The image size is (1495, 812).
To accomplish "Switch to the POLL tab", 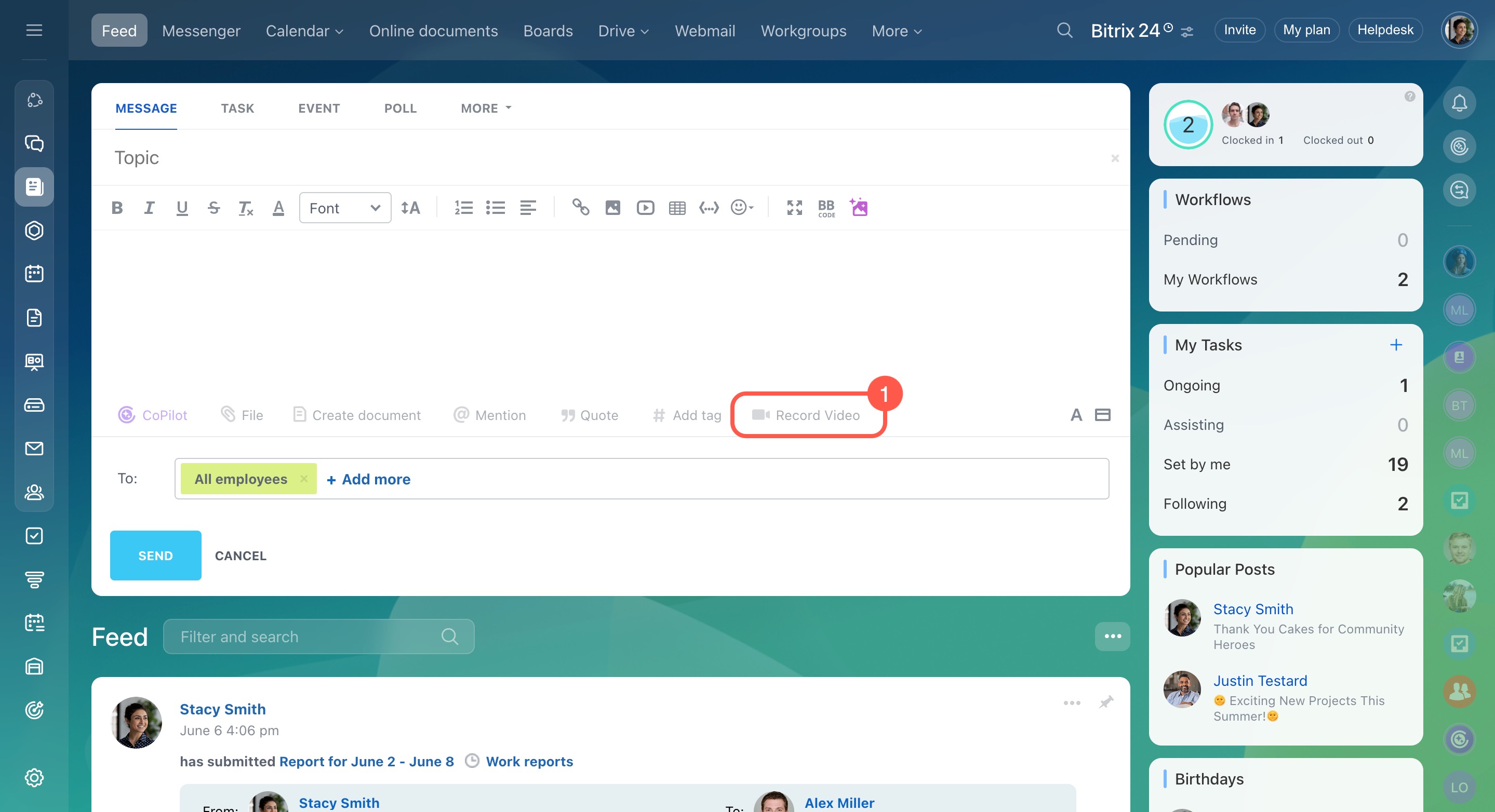I will (x=400, y=109).
